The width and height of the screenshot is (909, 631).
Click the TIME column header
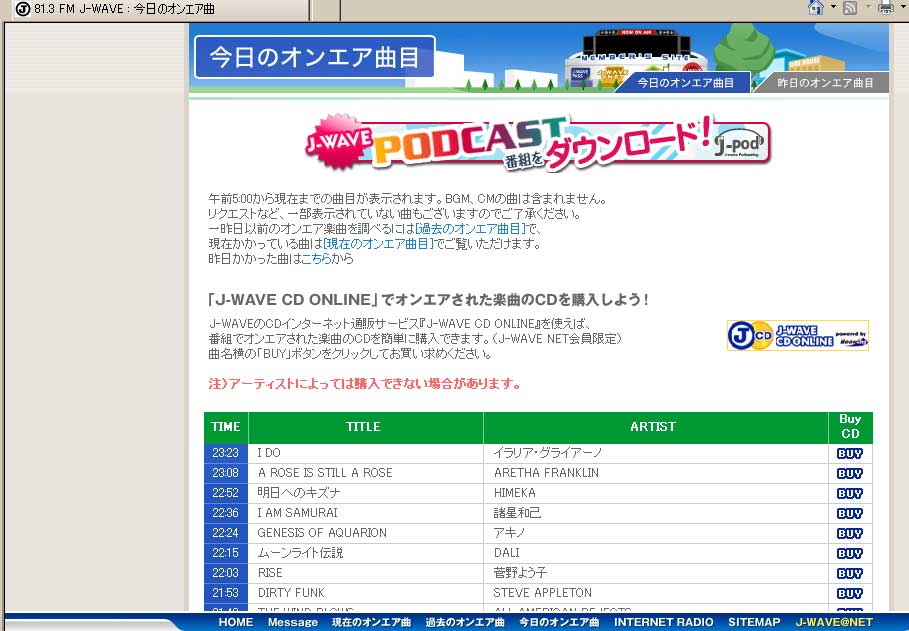pyautogui.click(x=226, y=427)
